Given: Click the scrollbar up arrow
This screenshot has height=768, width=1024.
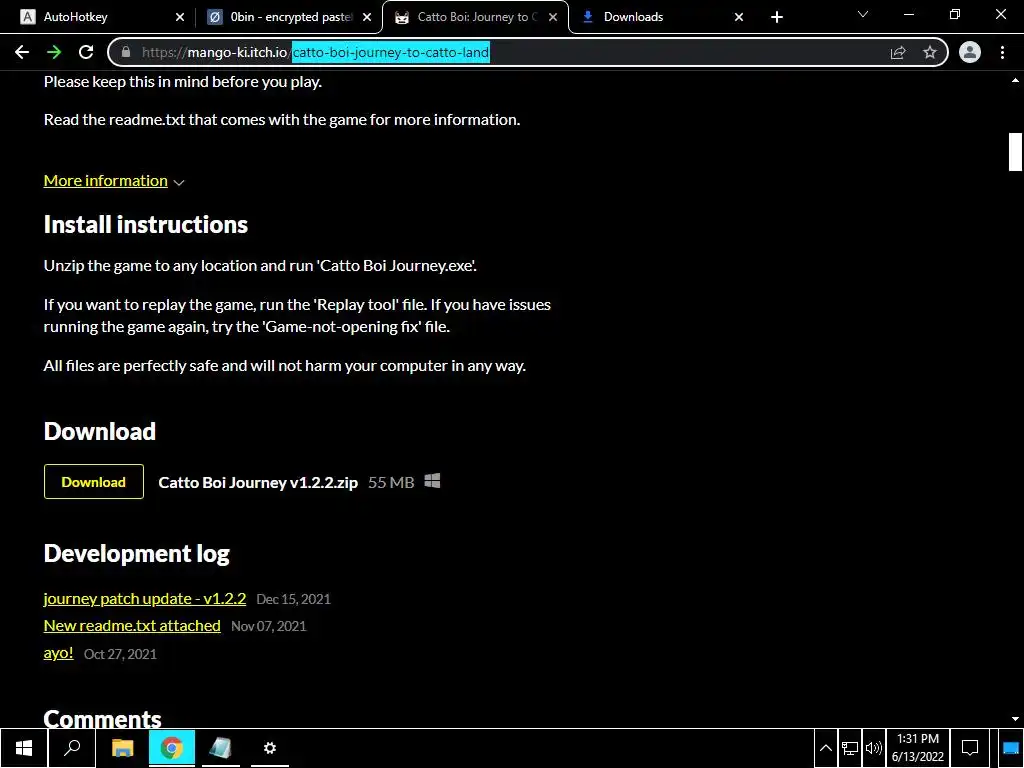Looking at the screenshot, I should click(x=1015, y=80).
